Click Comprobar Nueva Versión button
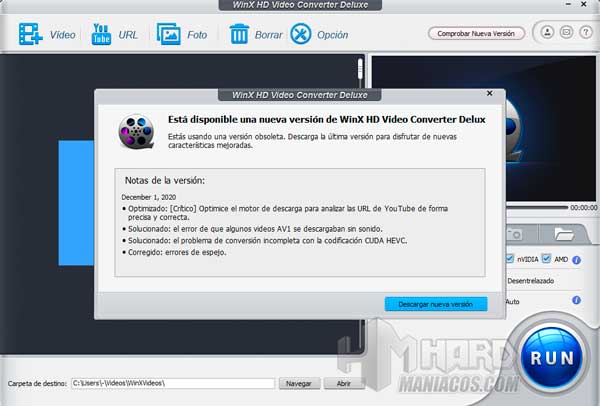Viewport: 600px width, 406px height. (476, 34)
